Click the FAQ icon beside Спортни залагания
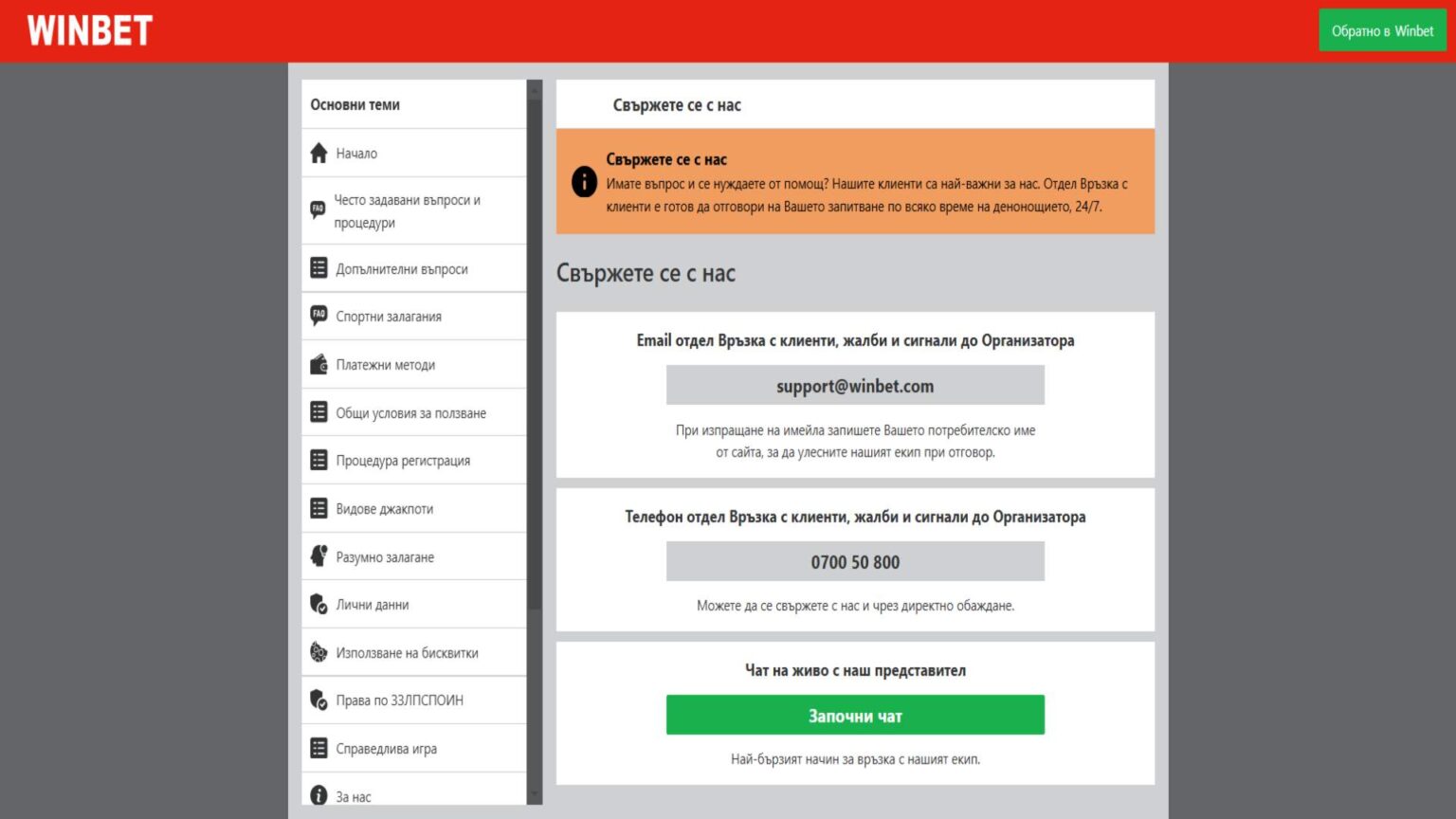This screenshot has width=1456, height=819. [318, 316]
